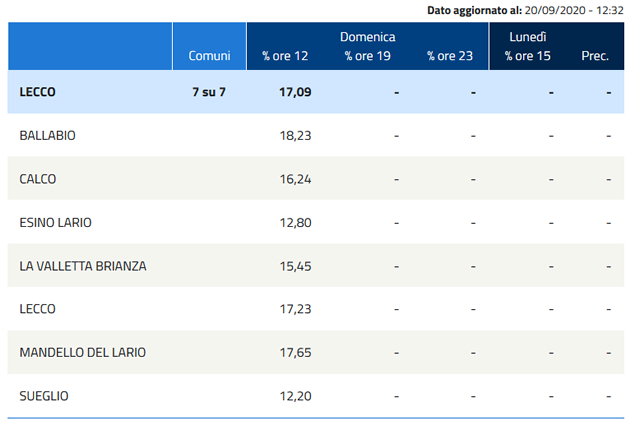Click the 'Domenica' header group
640x421 pixels.
pyautogui.click(x=367, y=36)
